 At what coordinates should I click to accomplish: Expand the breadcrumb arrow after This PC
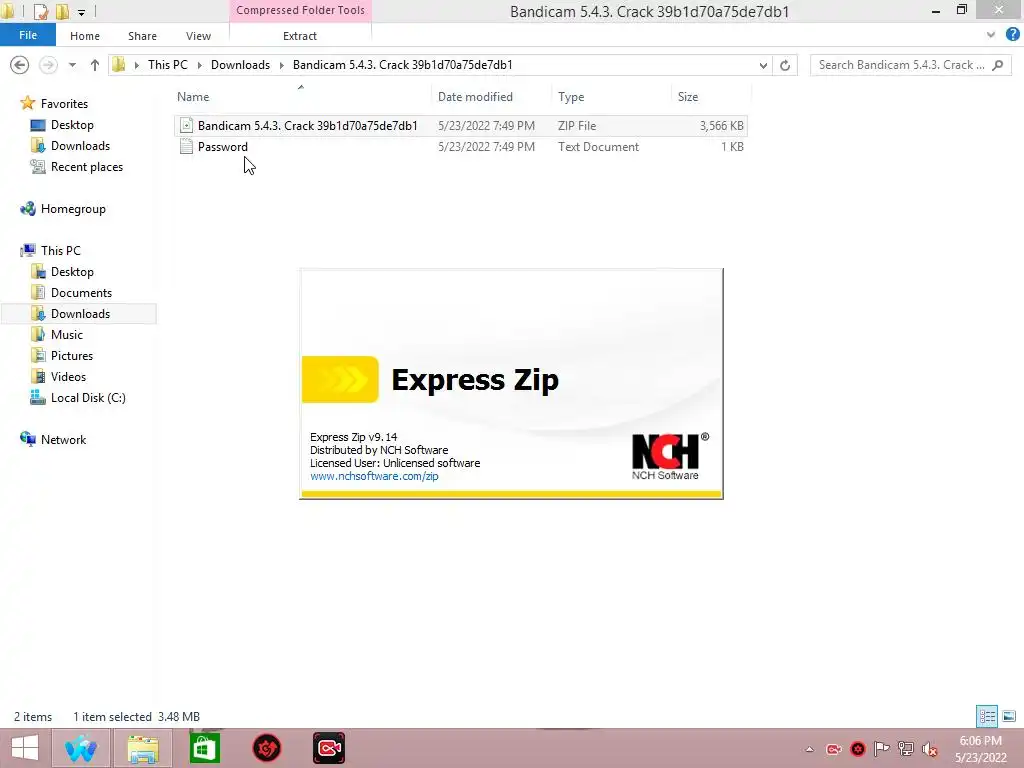click(199, 65)
